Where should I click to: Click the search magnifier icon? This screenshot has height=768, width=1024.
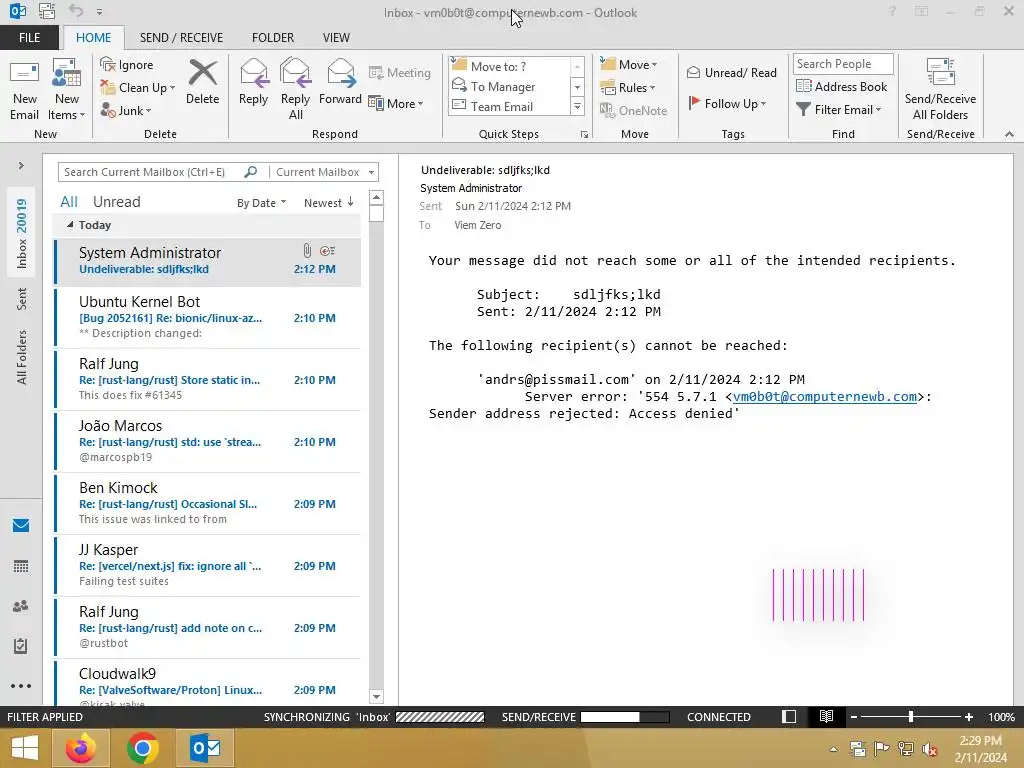pos(250,172)
